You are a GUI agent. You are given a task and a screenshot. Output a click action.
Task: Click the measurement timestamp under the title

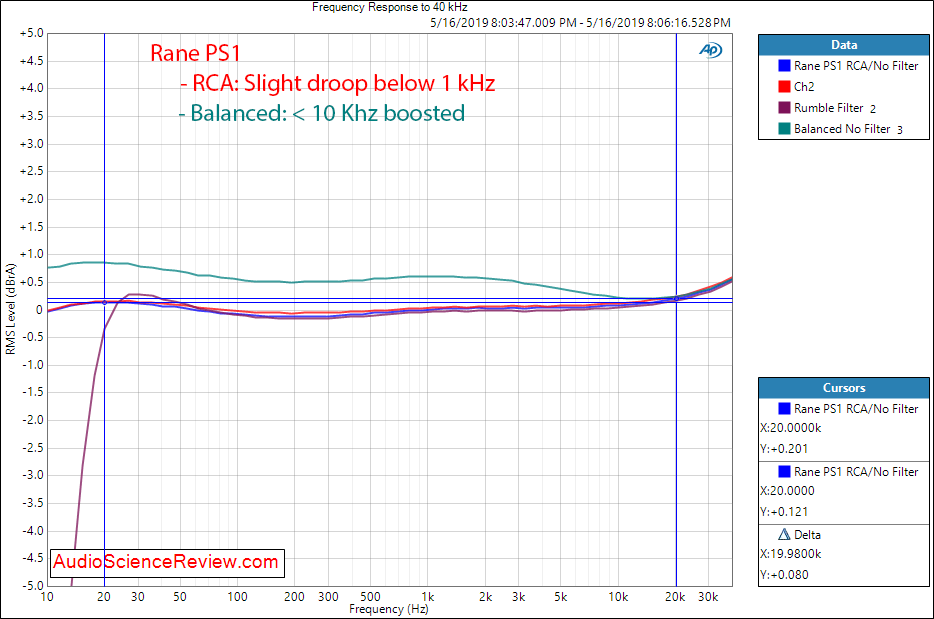[580, 23]
